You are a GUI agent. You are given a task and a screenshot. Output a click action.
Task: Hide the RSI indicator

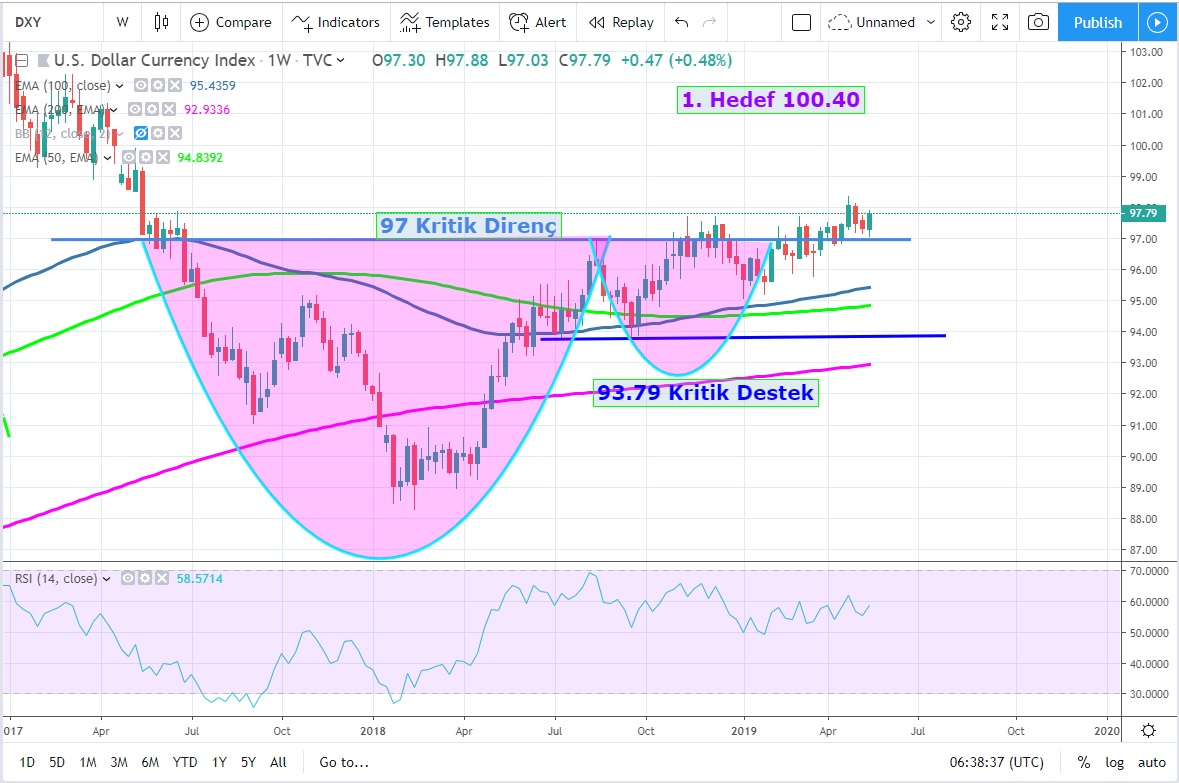[128, 578]
